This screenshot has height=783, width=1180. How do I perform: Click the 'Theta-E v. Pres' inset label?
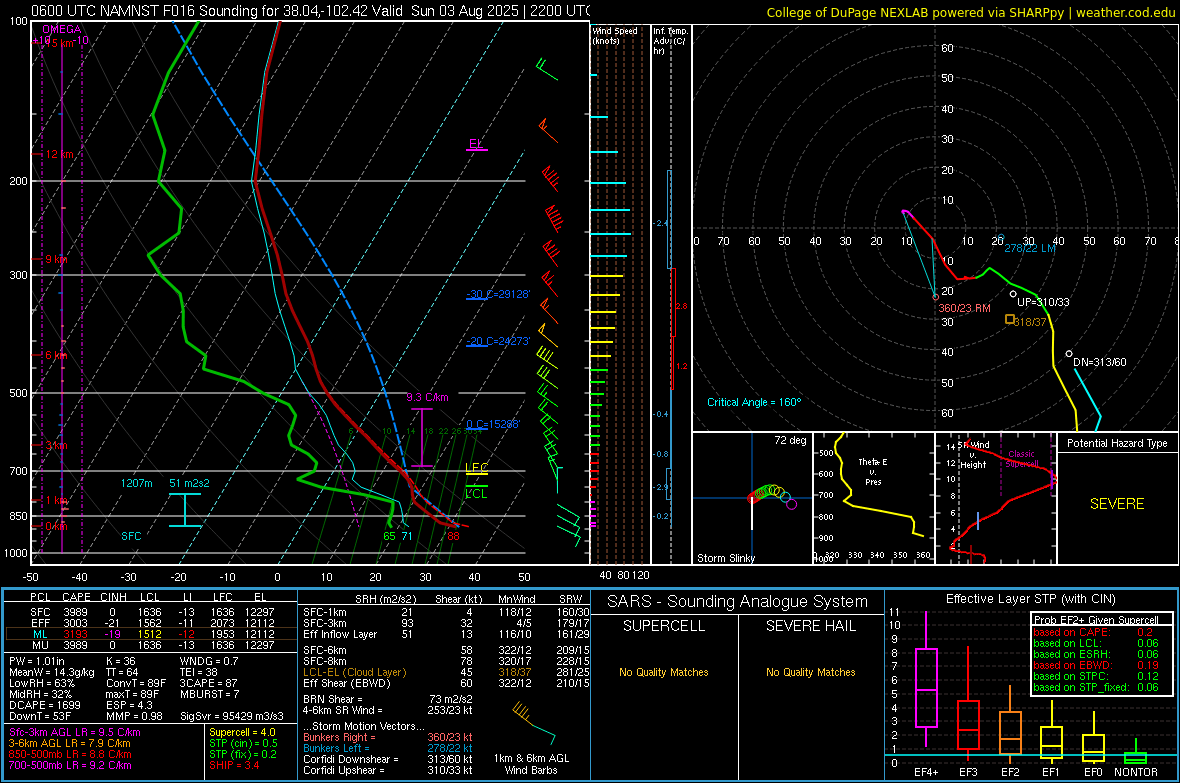[x=873, y=471]
